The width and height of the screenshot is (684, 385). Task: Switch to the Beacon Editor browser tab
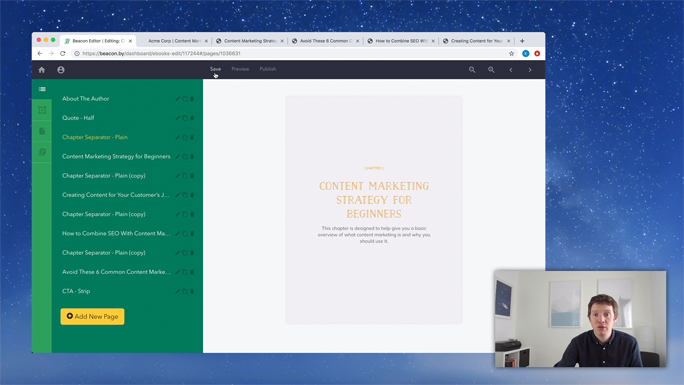98,41
